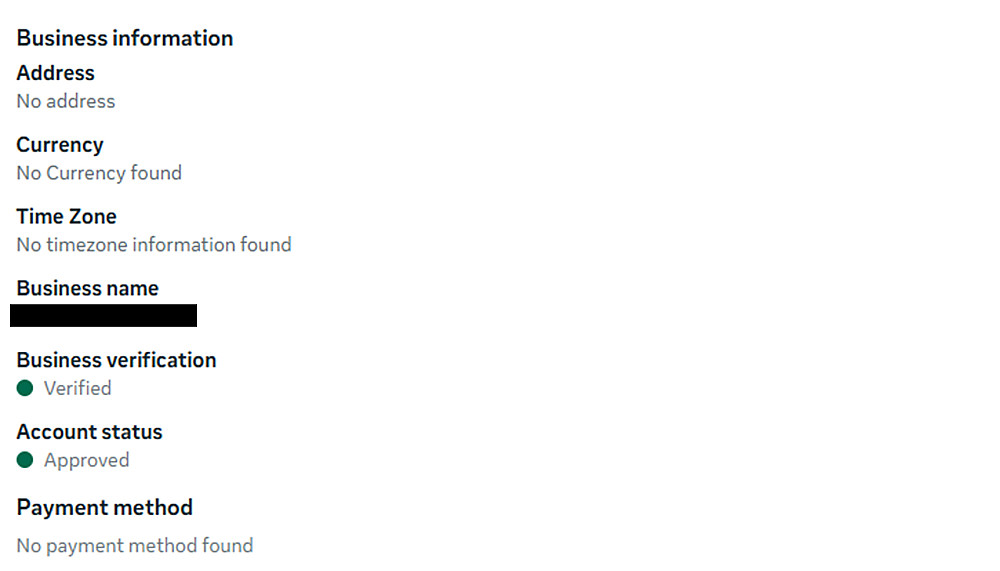Click the green Approved status dot
Screen dimensions: 1000x571
pos(25,460)
